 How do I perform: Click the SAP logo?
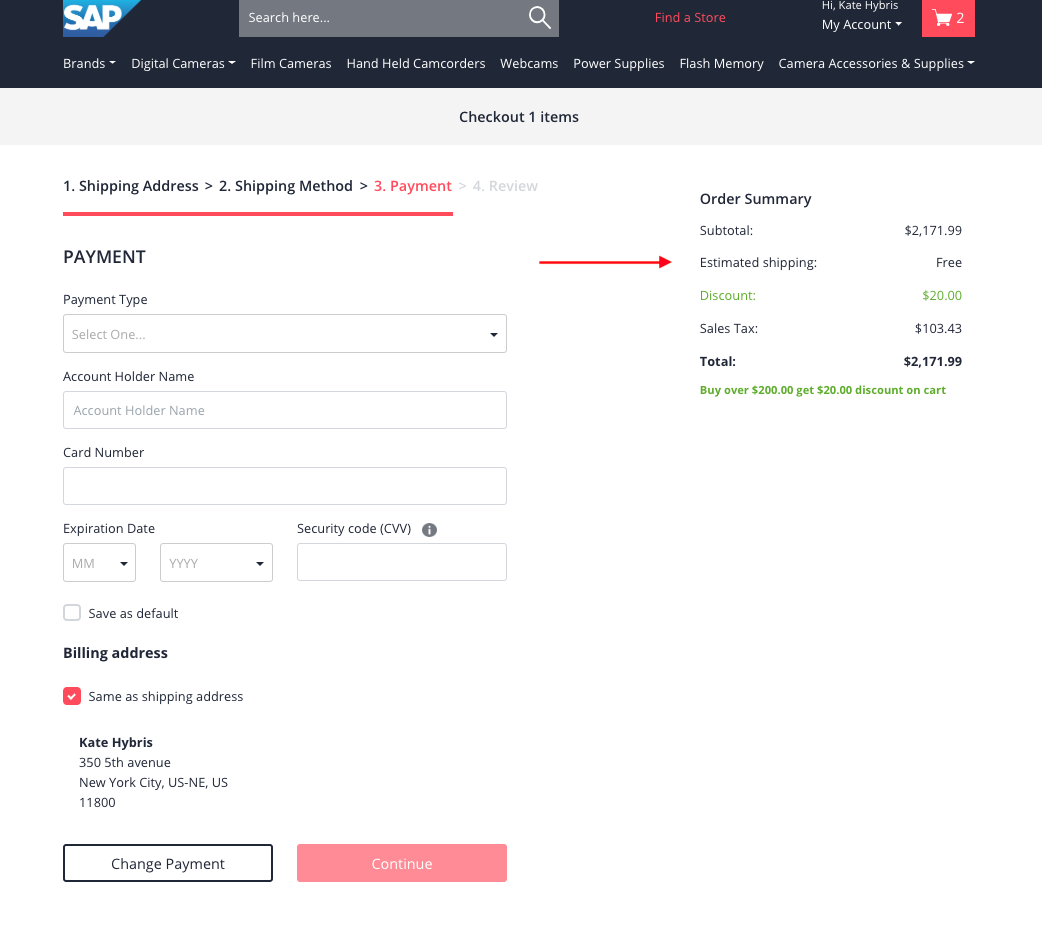(101, 18)
